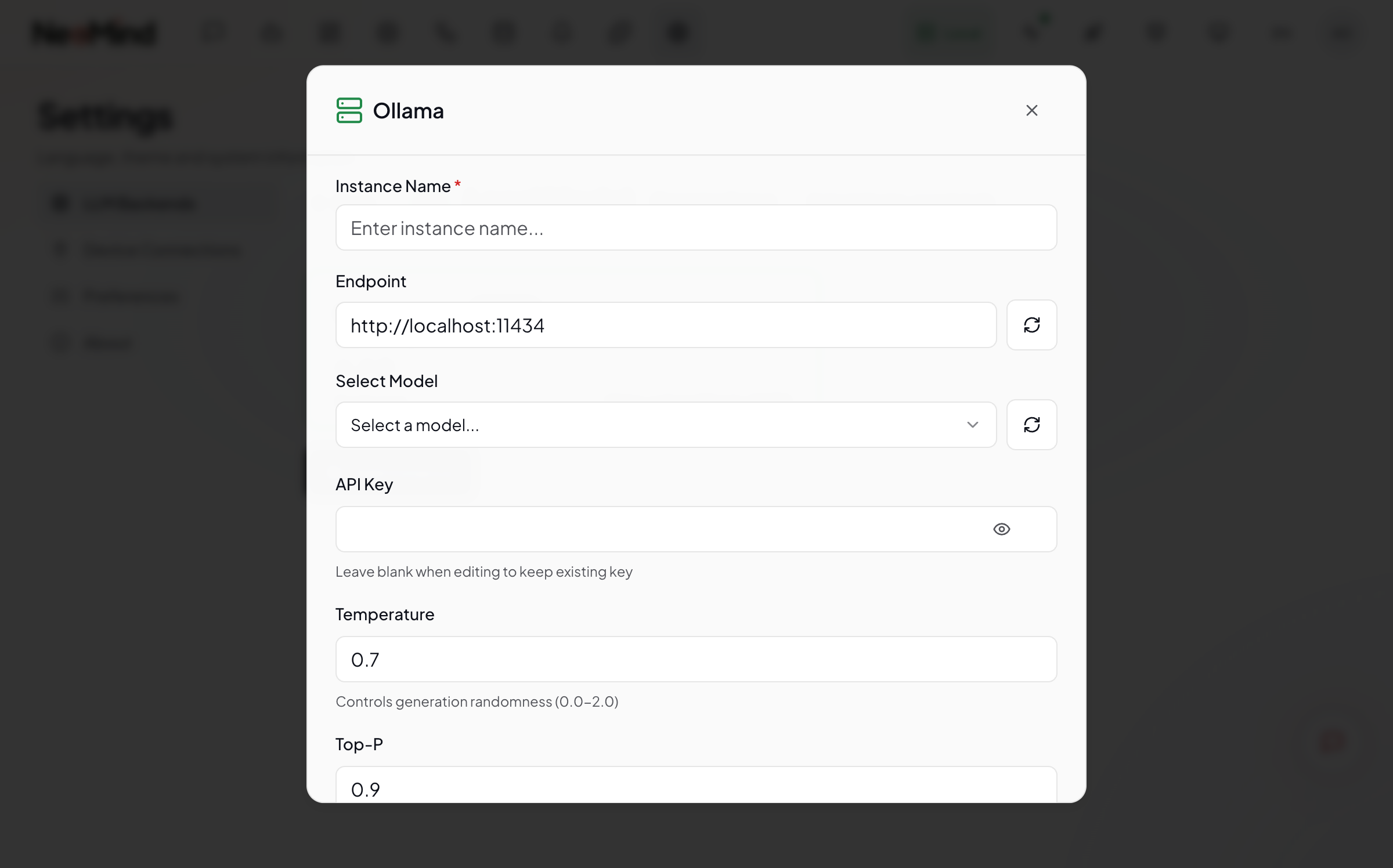Image resolution: width=1393 pixels, height=868 pixels.
Task: Click the Select Model label
Action: 387,381
